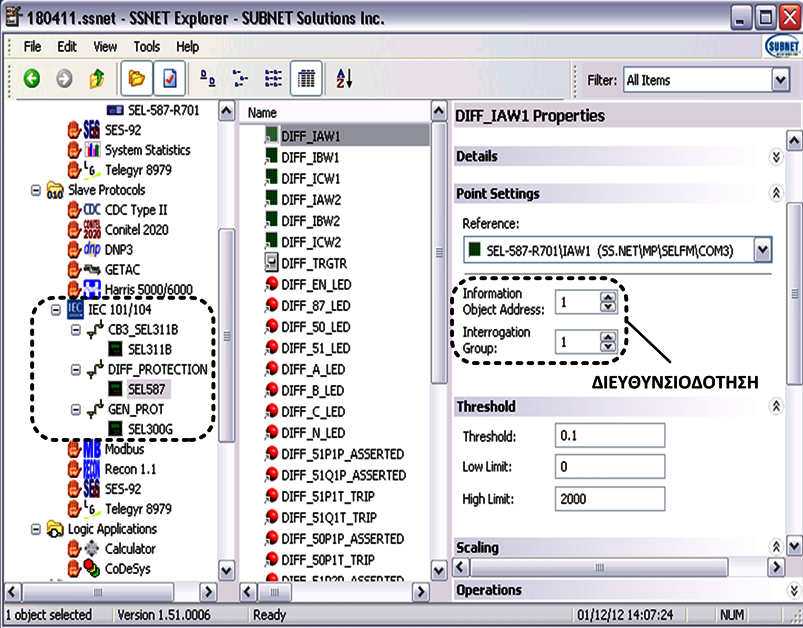Screen dimensions: 803x628
Task: Open the Edit menu
Action: tap(67, 47)
